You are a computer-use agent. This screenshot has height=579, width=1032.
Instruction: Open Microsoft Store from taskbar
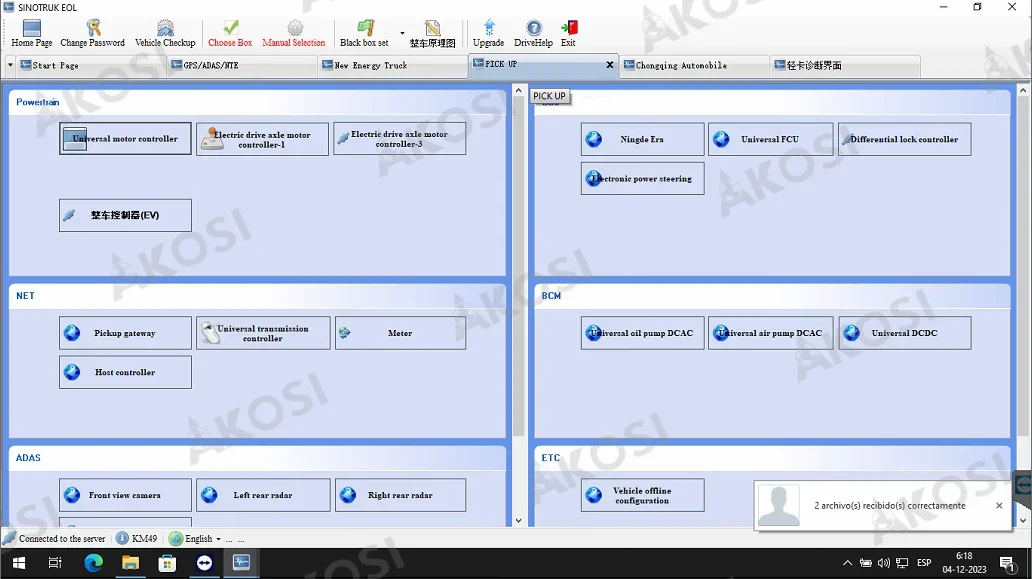click(x=167, y=563)
